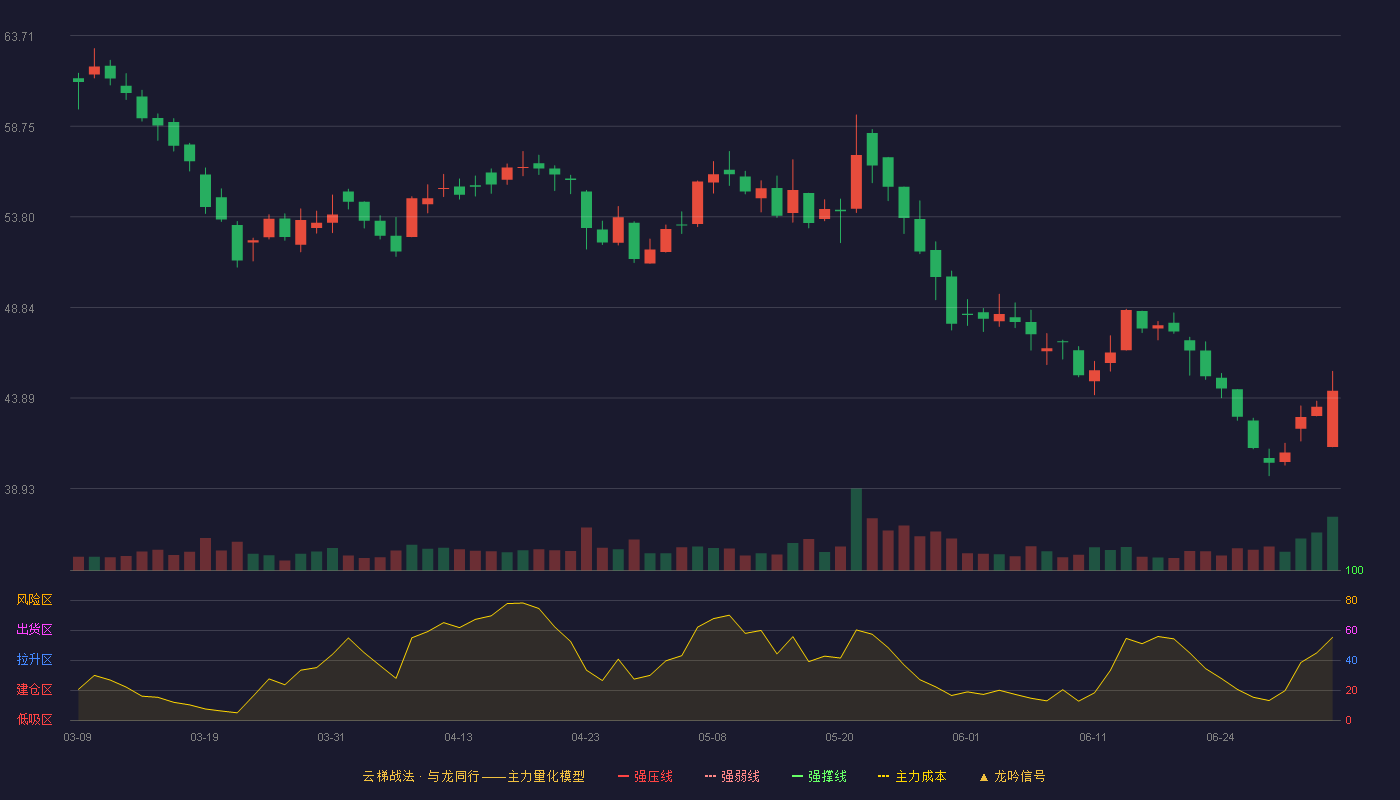This screenshot has height=800, width=1400.
Task: Click the 03-31 date axis label
Action: (331, 737)
